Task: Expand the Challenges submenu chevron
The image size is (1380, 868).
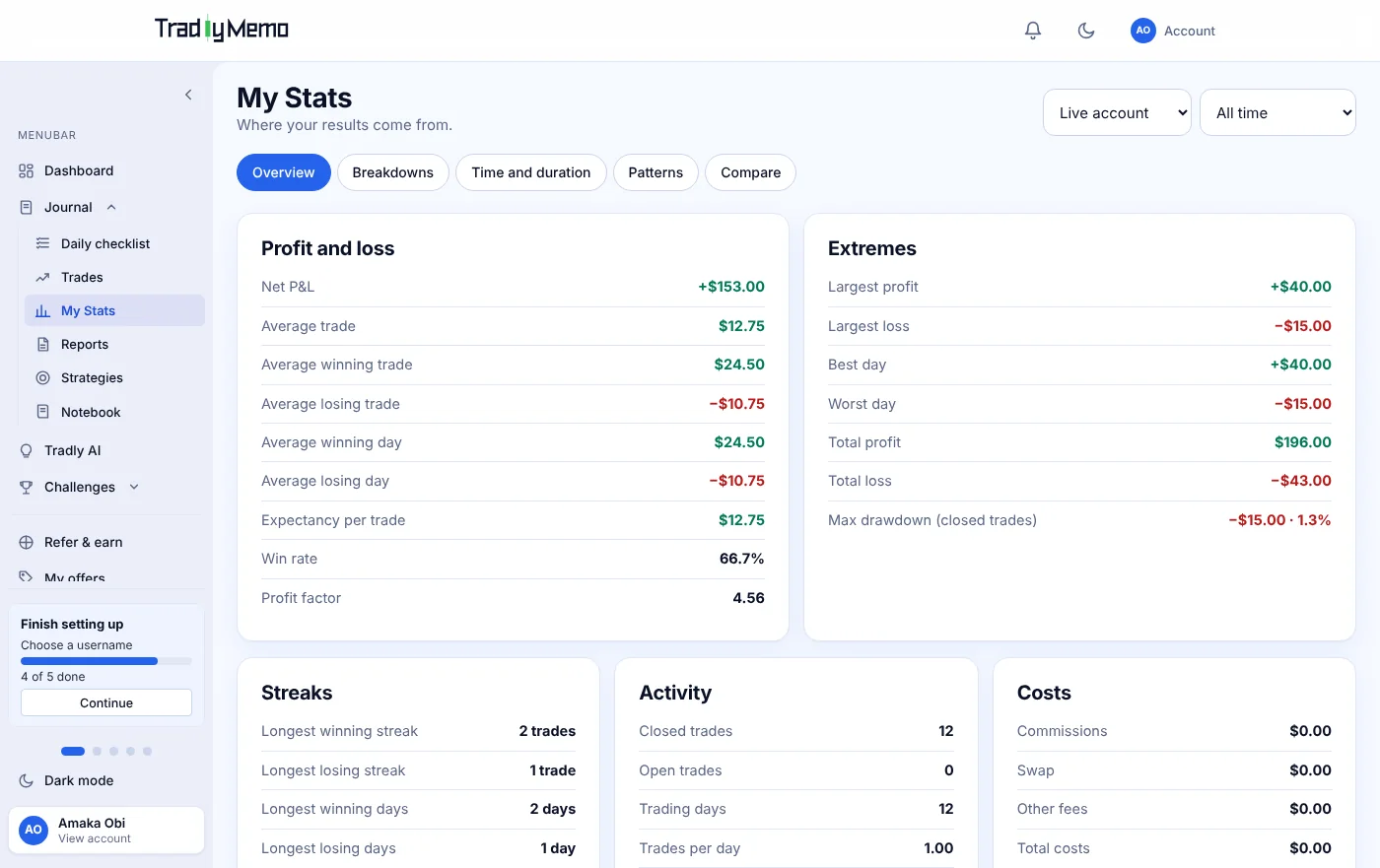Action: tap(134, 487)
